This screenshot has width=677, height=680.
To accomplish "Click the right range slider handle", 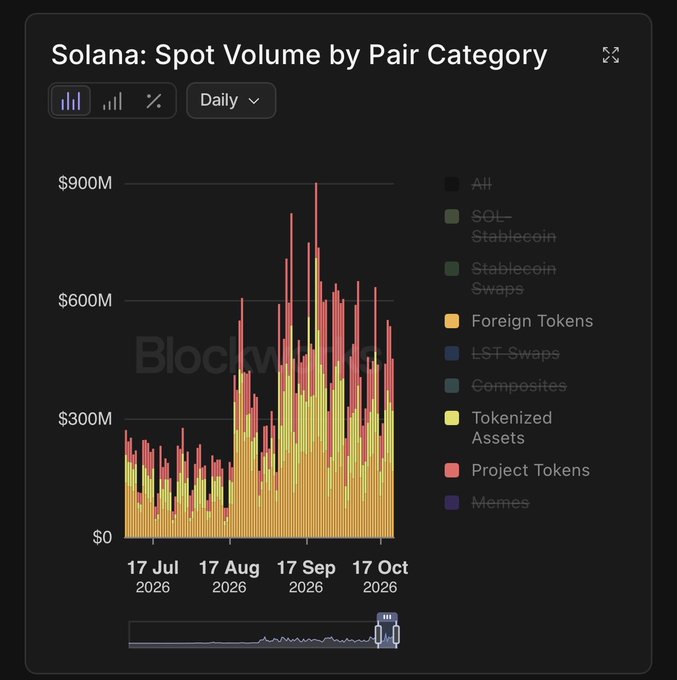I will 396,634.
